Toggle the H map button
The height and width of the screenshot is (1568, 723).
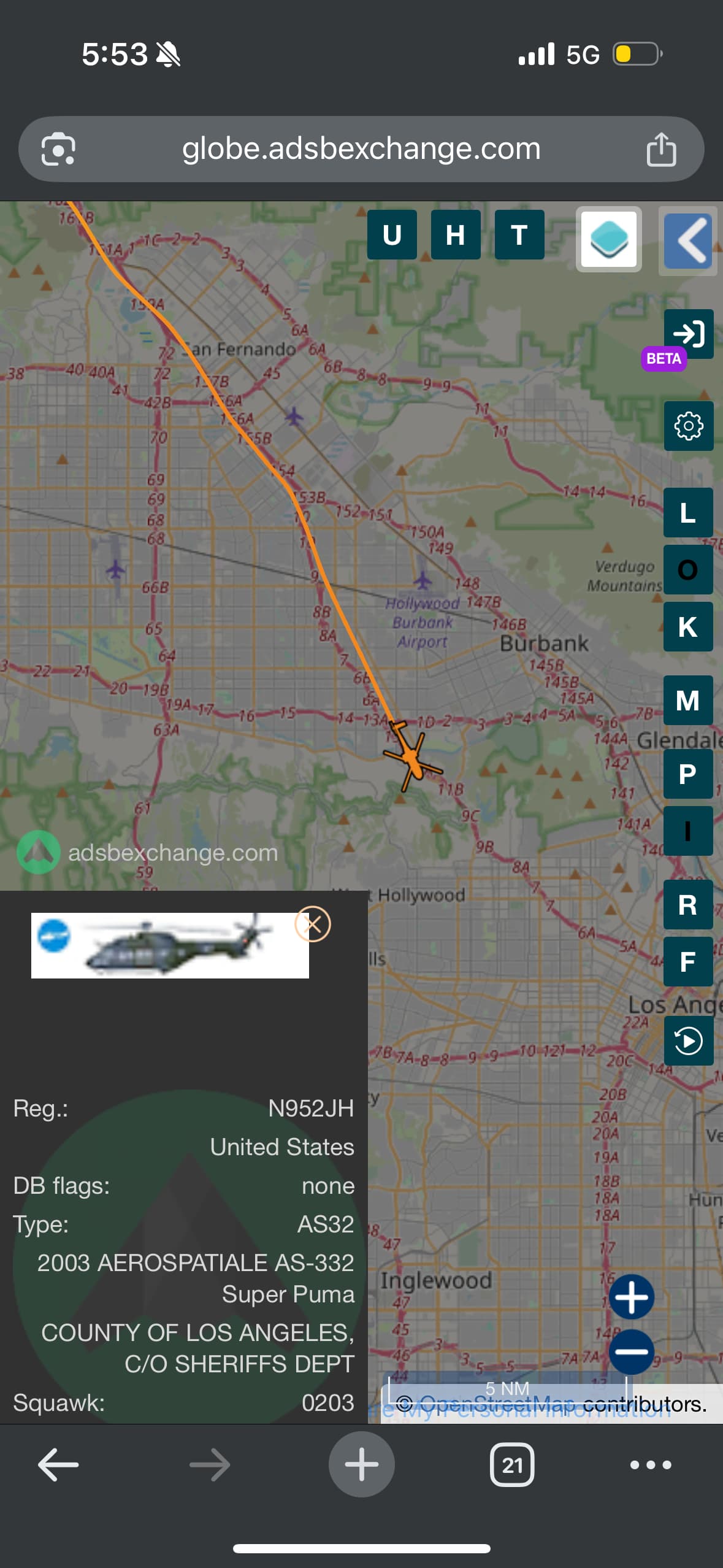(456, 235)
